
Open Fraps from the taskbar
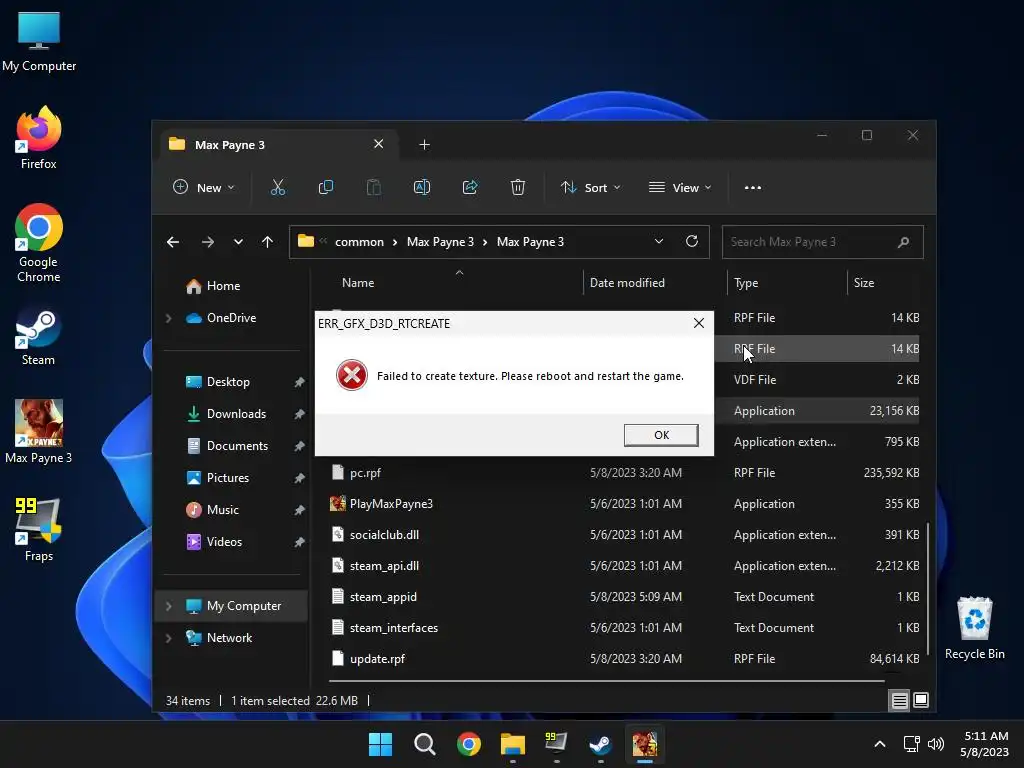point(556,744)
